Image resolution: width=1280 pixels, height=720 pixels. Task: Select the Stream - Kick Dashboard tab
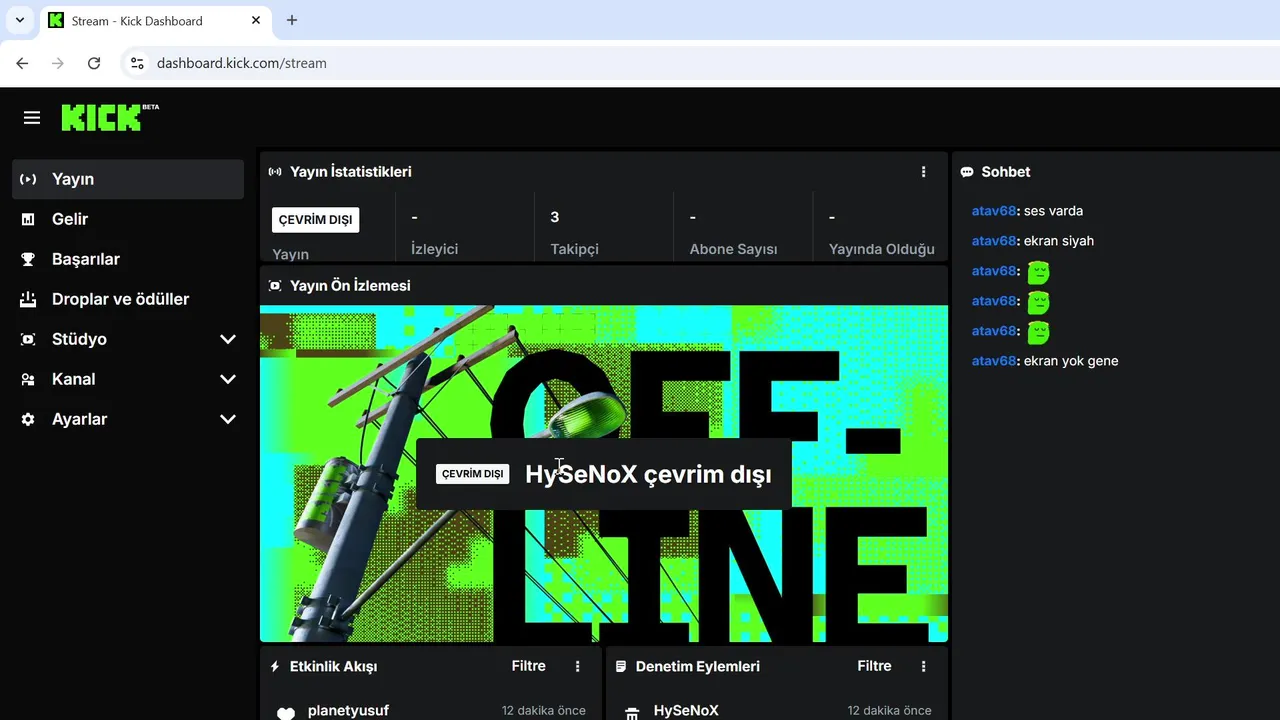point(155,21)
